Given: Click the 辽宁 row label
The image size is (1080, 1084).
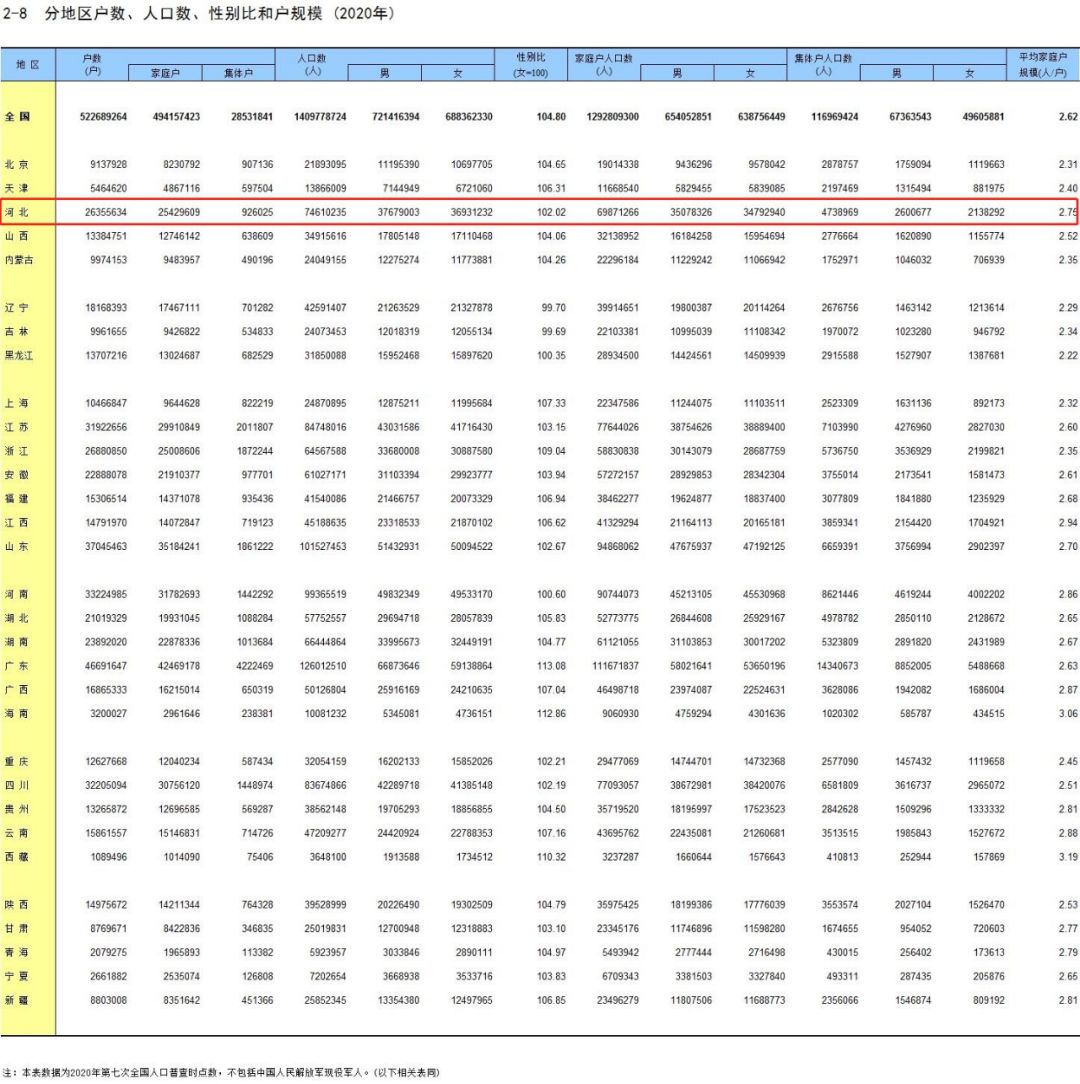Looking at the screenshot, I should (17, 308).
